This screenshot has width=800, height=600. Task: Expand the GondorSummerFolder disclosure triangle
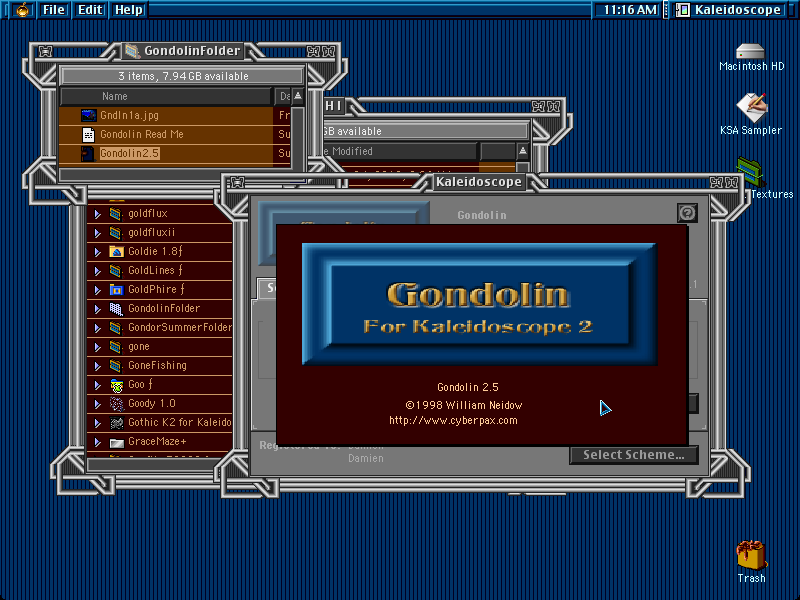pos(97,328)
